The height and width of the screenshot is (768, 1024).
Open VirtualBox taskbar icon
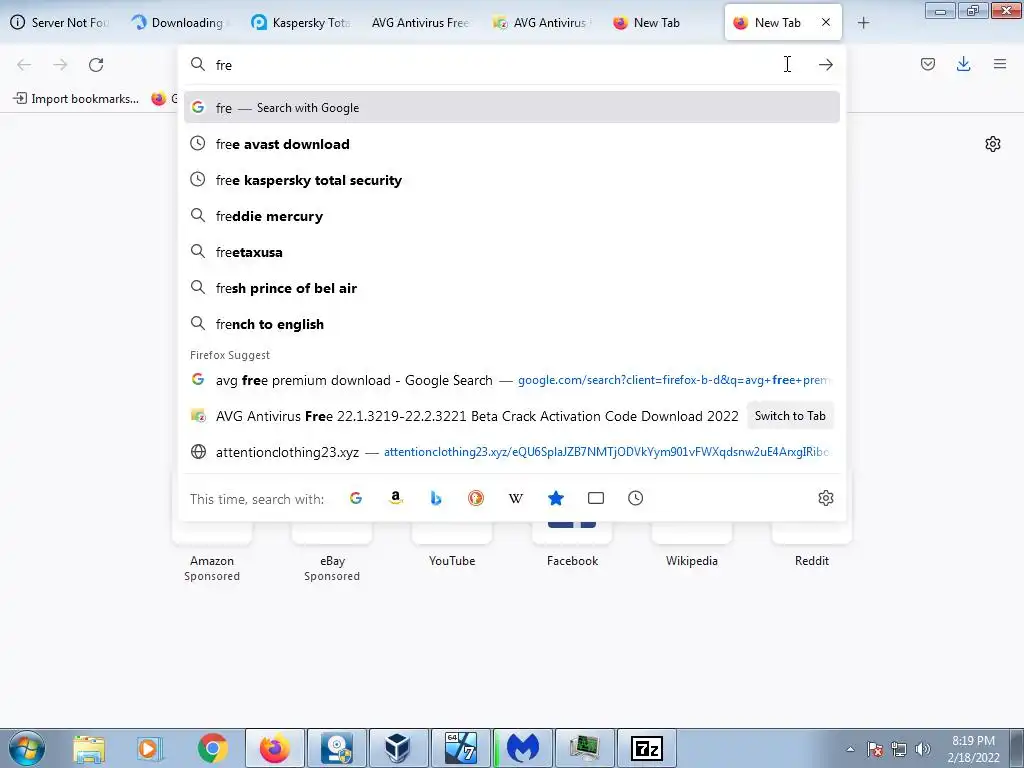398,748
